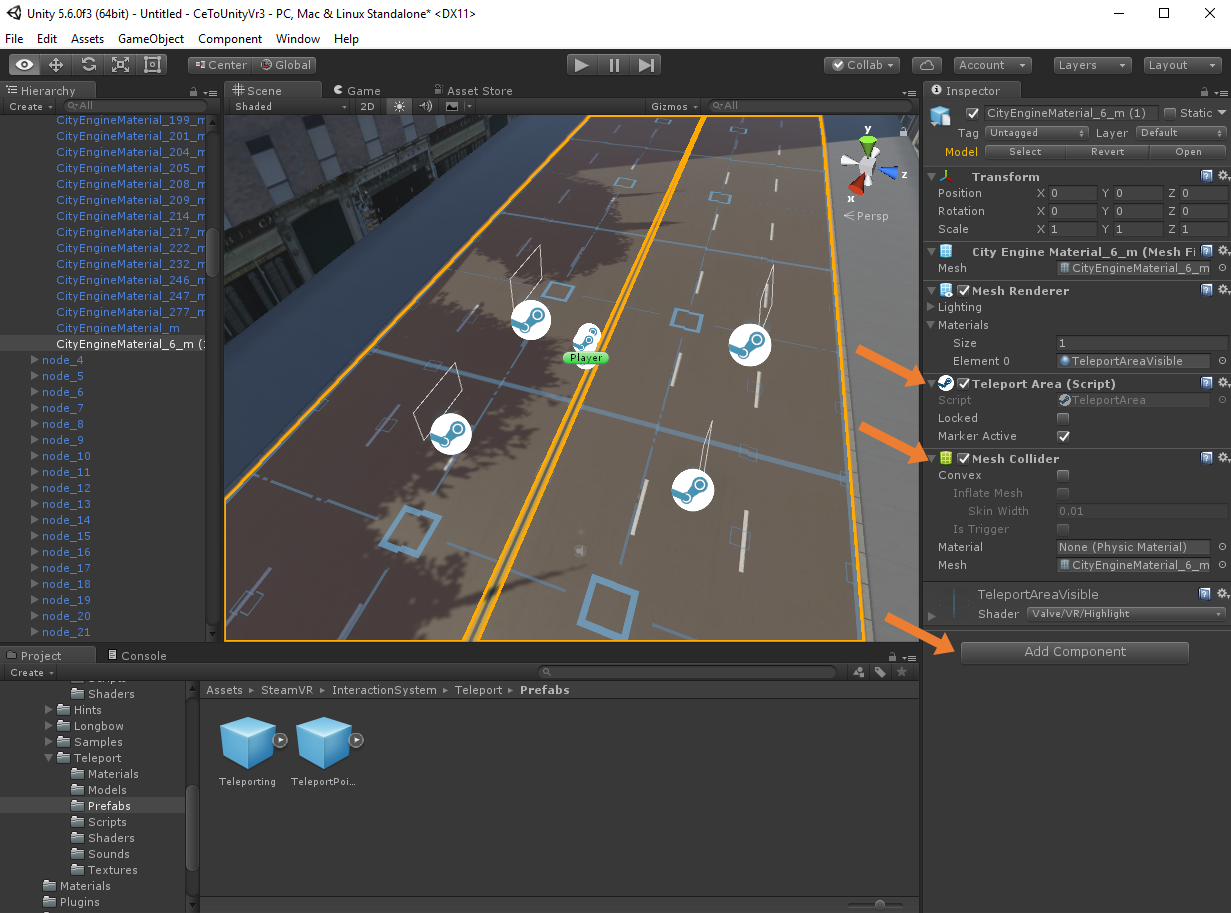Toggle scene lighting sun icon

click(399, 106)
